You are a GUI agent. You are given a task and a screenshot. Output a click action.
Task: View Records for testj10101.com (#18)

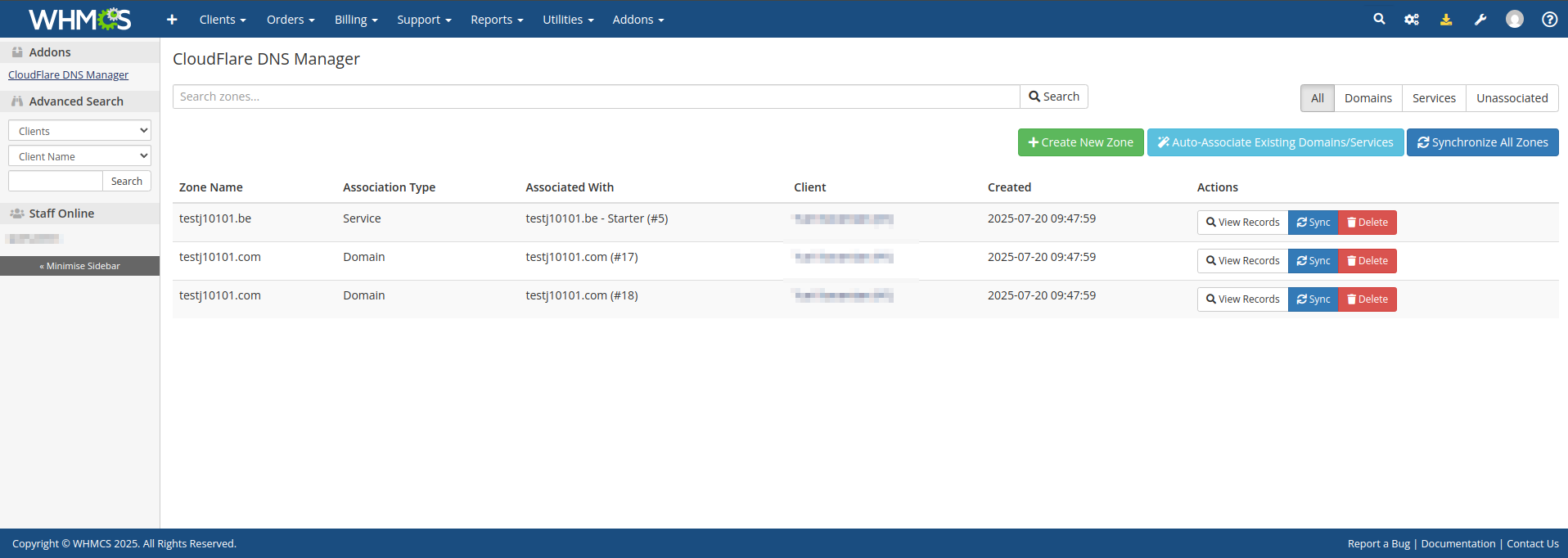click(1242, 299)
